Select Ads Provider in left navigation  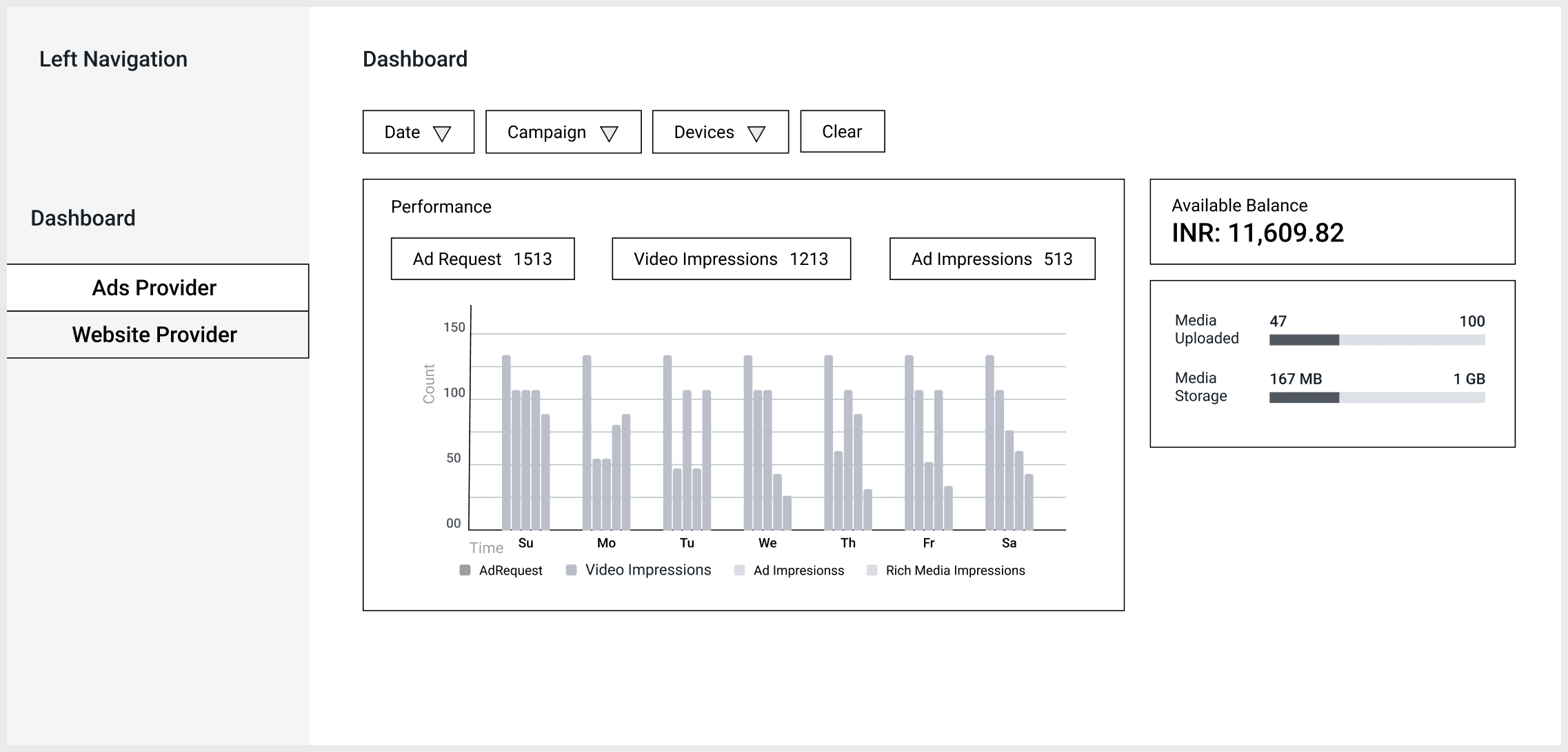point(154,288)
